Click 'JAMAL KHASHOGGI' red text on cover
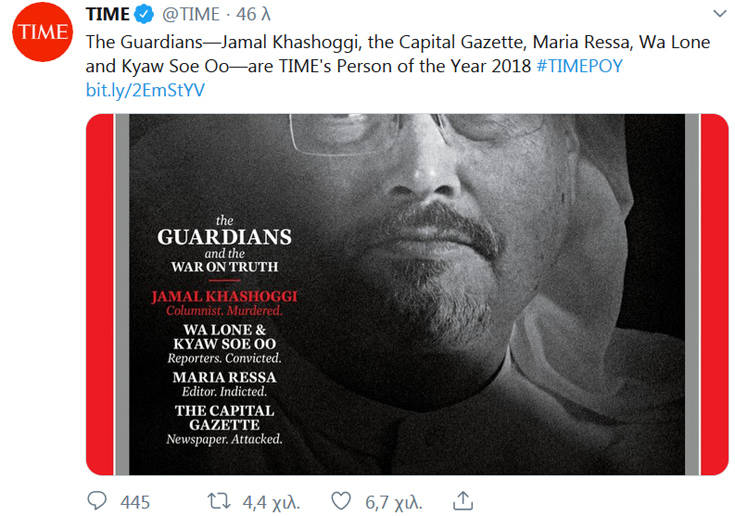The image size is (735, 516). [x=224, y=297]
